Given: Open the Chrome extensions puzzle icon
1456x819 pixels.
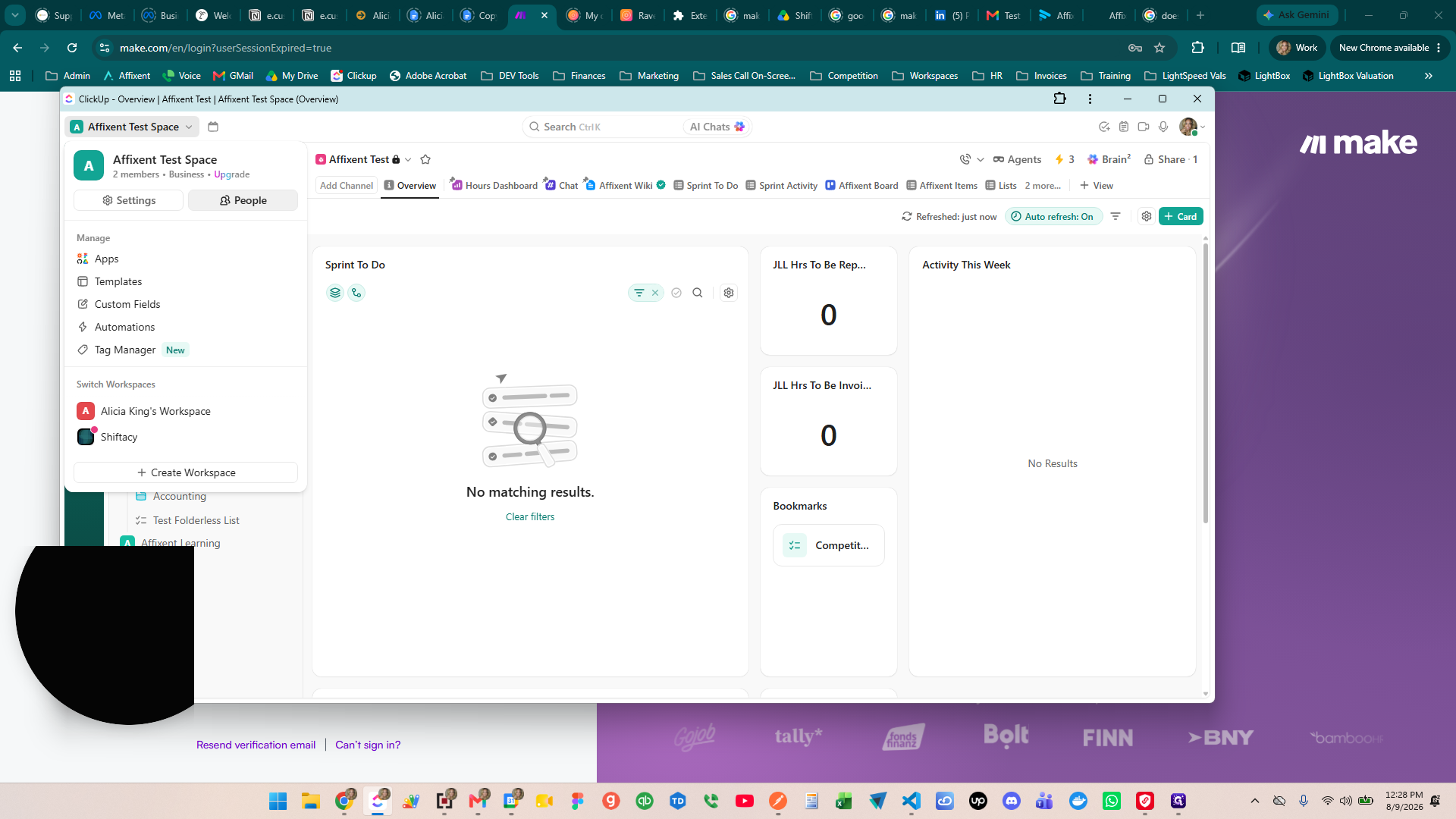Looking at the screenshot, I should coord(1197,48).
